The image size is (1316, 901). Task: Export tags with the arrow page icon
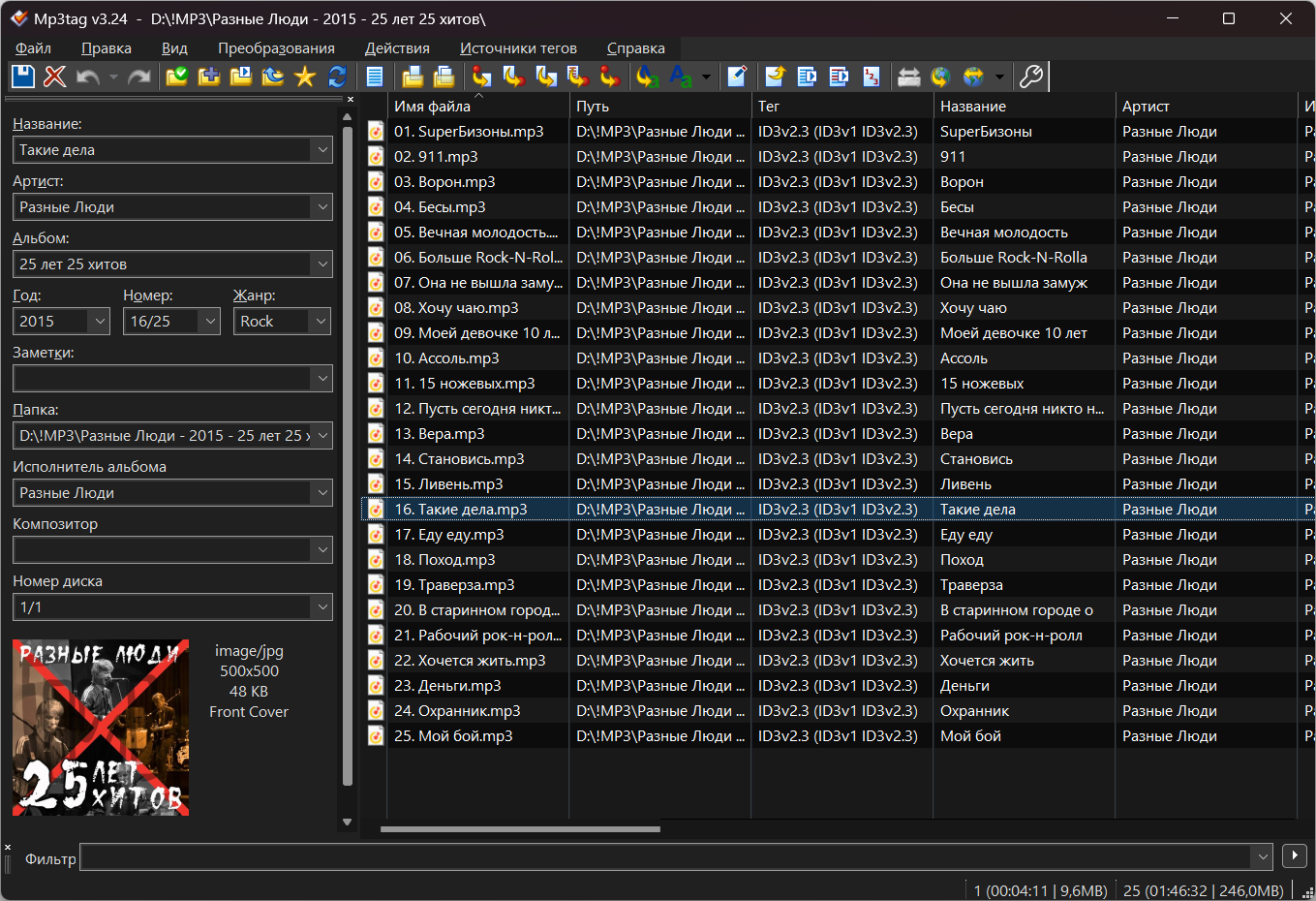(x=775, y=77)
